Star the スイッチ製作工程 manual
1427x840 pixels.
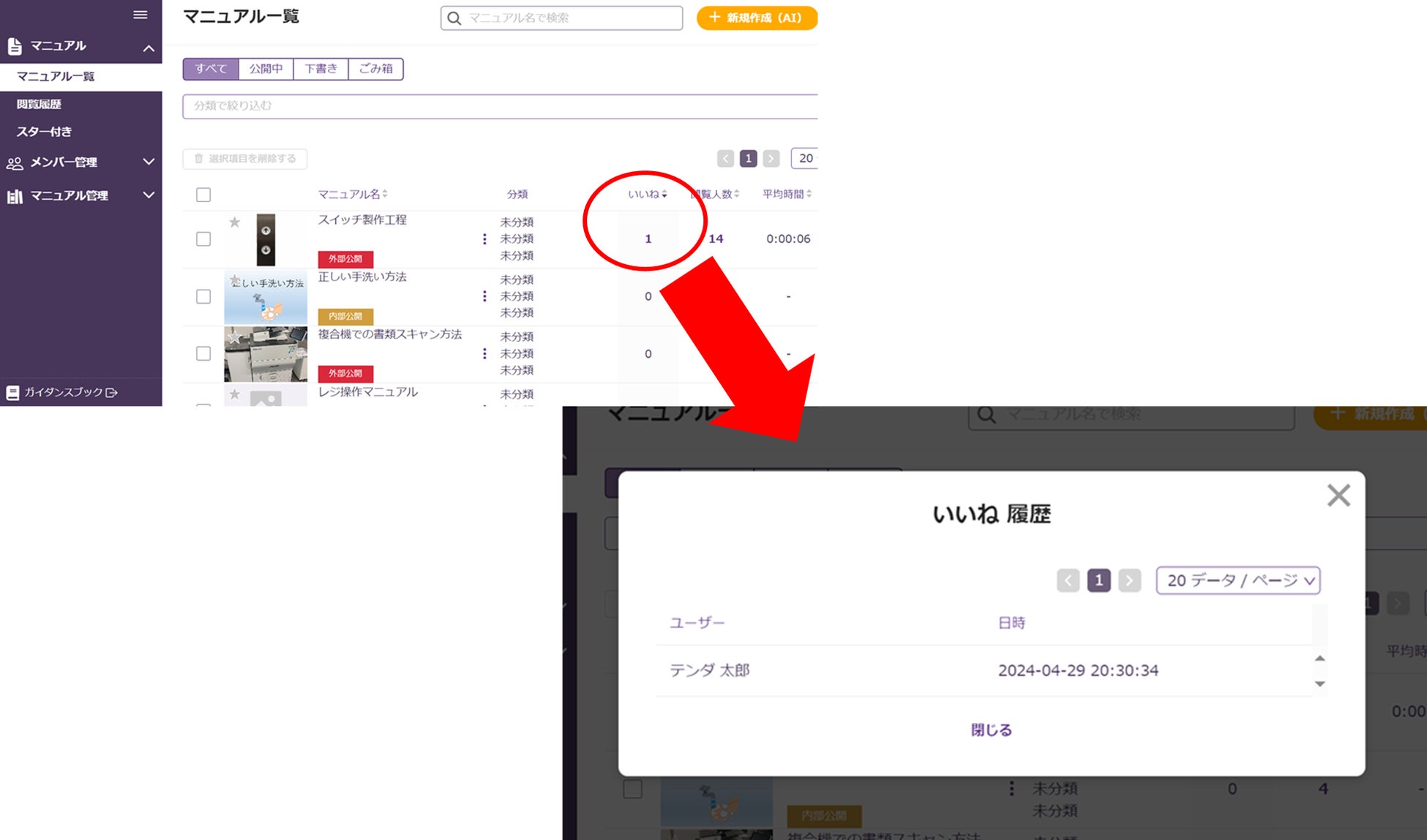[x=234, y=222]
